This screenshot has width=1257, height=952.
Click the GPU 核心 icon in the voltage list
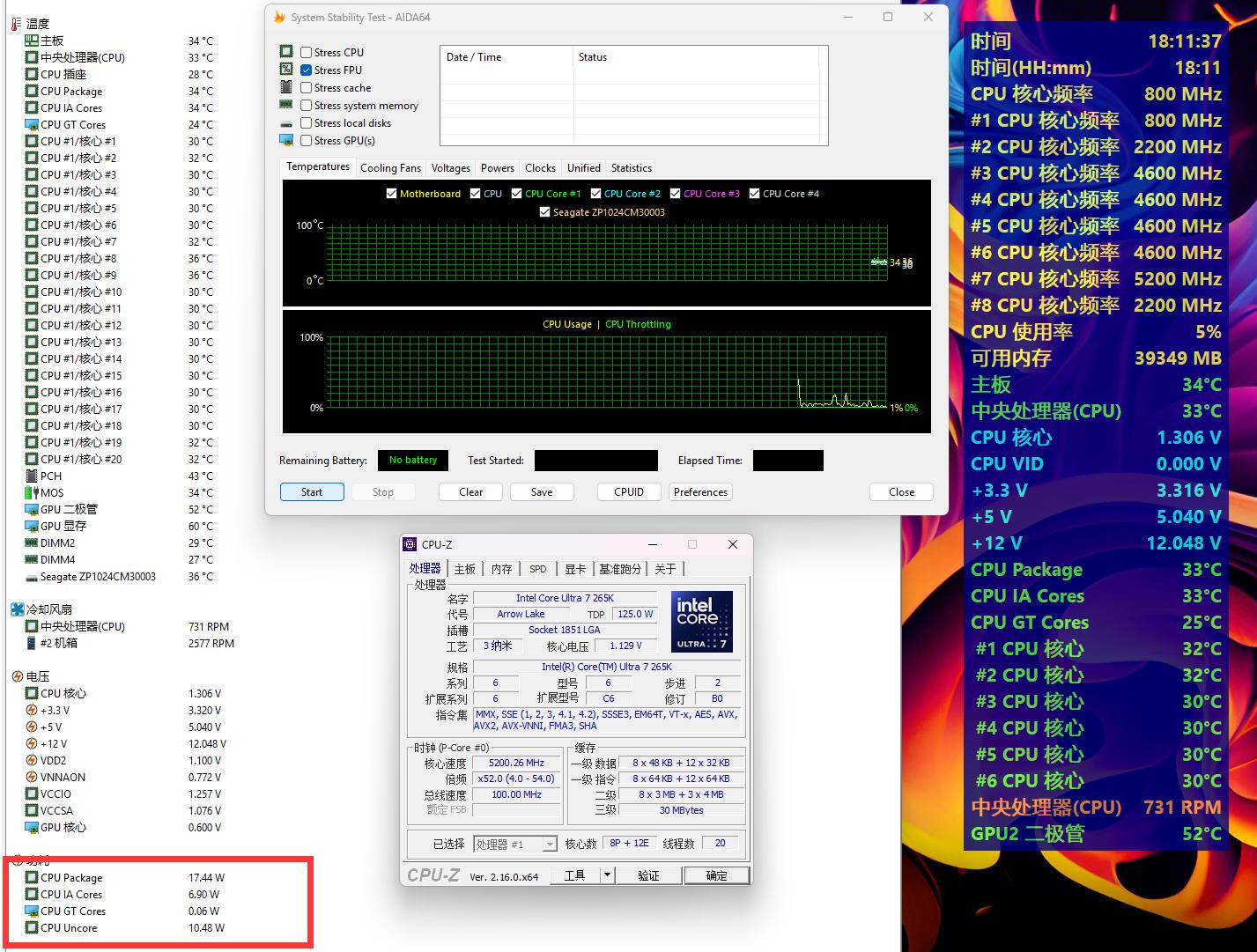coord(32,827)
